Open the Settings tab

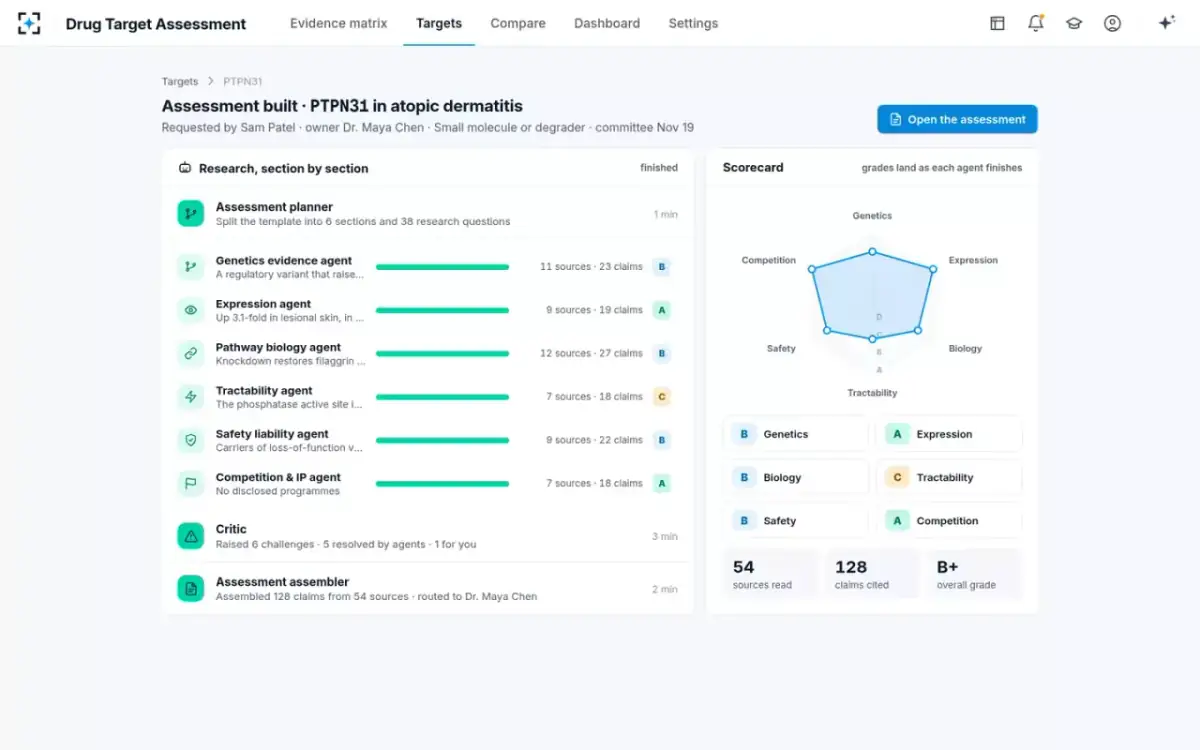693,23
